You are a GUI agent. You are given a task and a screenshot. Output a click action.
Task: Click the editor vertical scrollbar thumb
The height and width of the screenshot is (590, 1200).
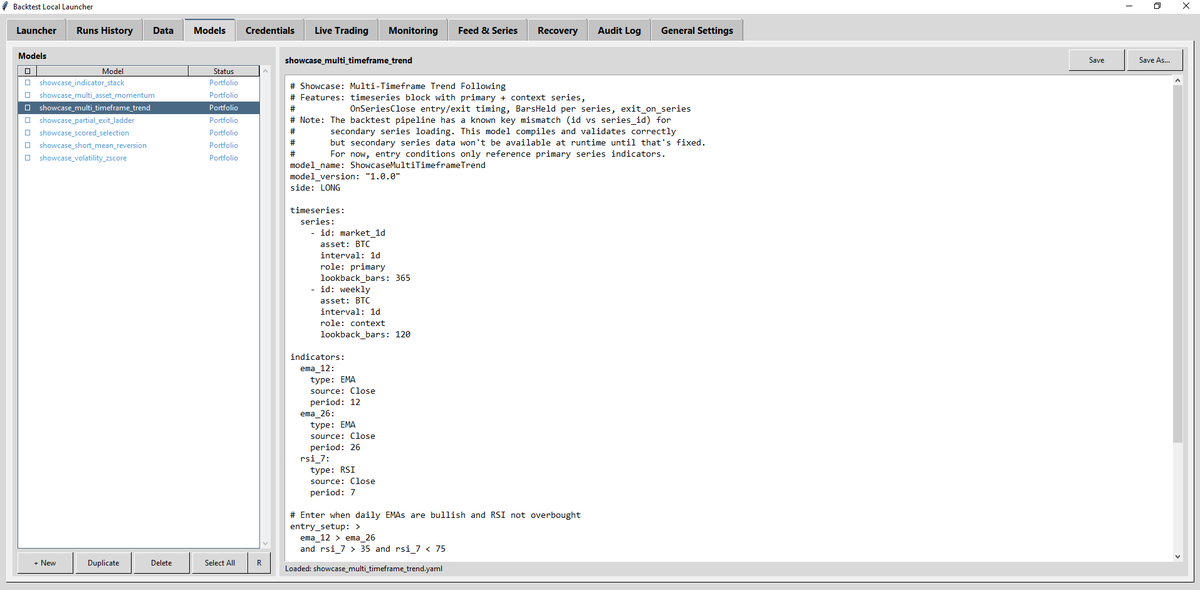point(1177,264)
